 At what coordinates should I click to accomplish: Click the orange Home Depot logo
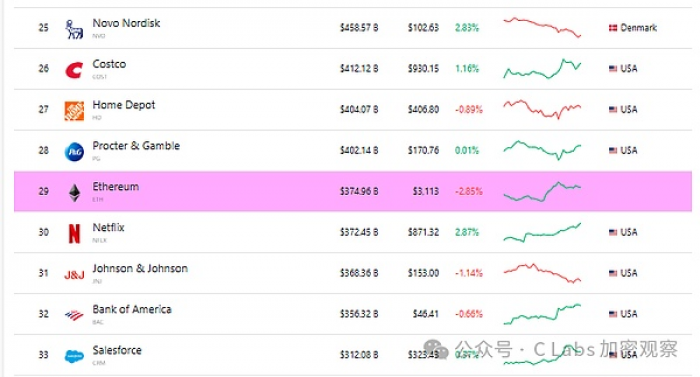(74, 111)
